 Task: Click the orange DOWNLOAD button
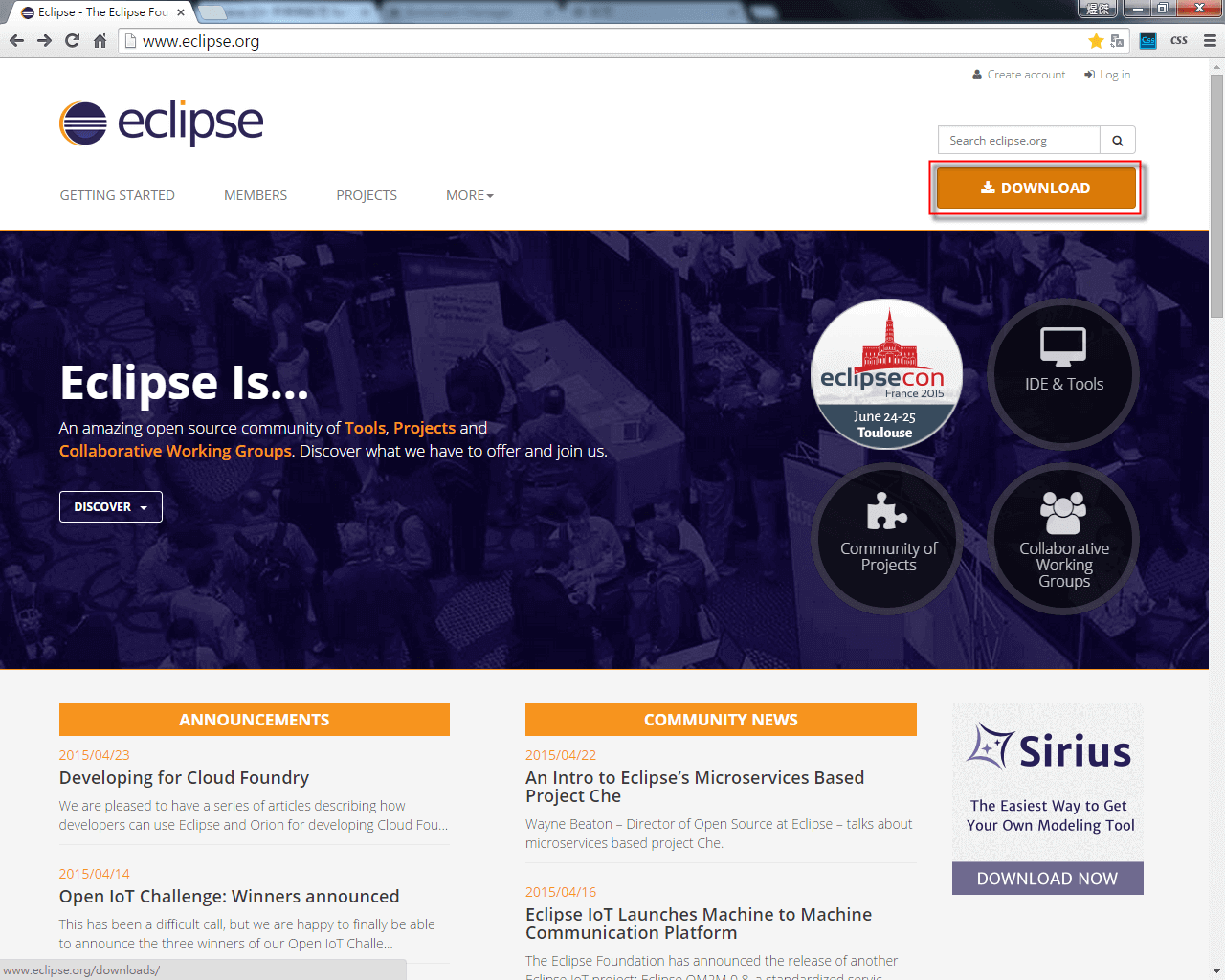tap(1036, 188)
